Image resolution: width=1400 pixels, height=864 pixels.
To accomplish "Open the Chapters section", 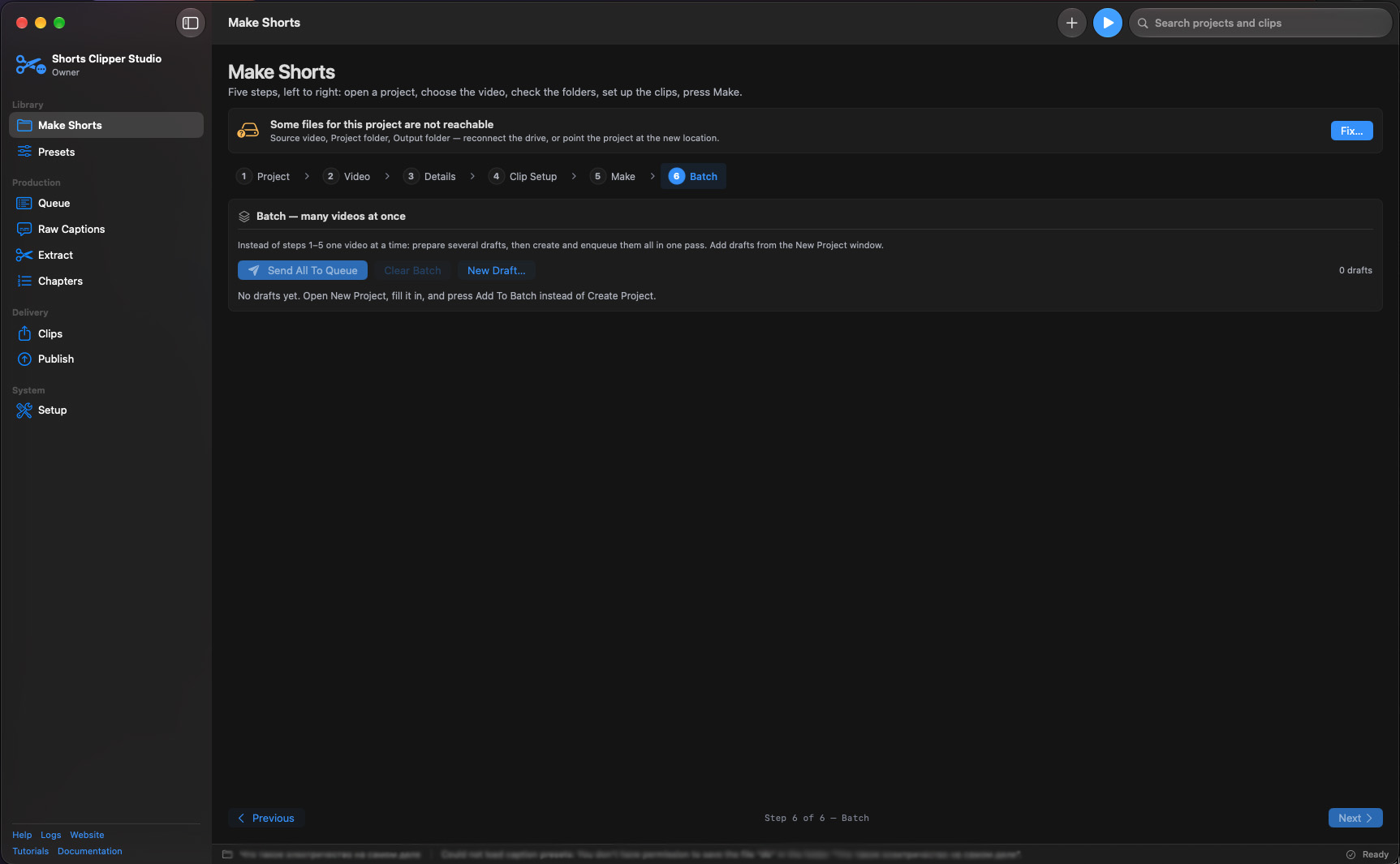I will [106, 281].
